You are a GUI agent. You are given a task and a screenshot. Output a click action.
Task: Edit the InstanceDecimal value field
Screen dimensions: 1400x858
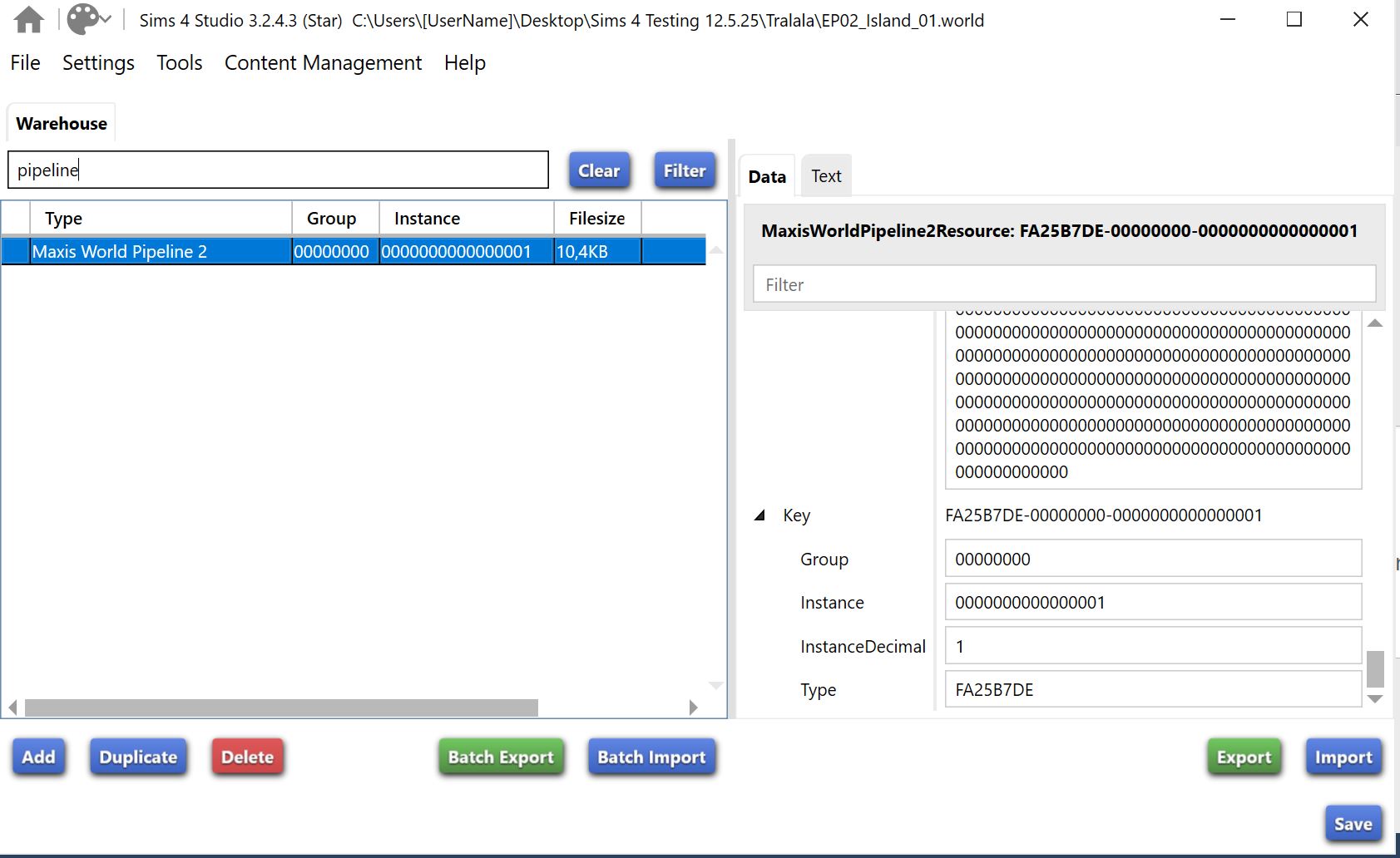(1153, 646)
